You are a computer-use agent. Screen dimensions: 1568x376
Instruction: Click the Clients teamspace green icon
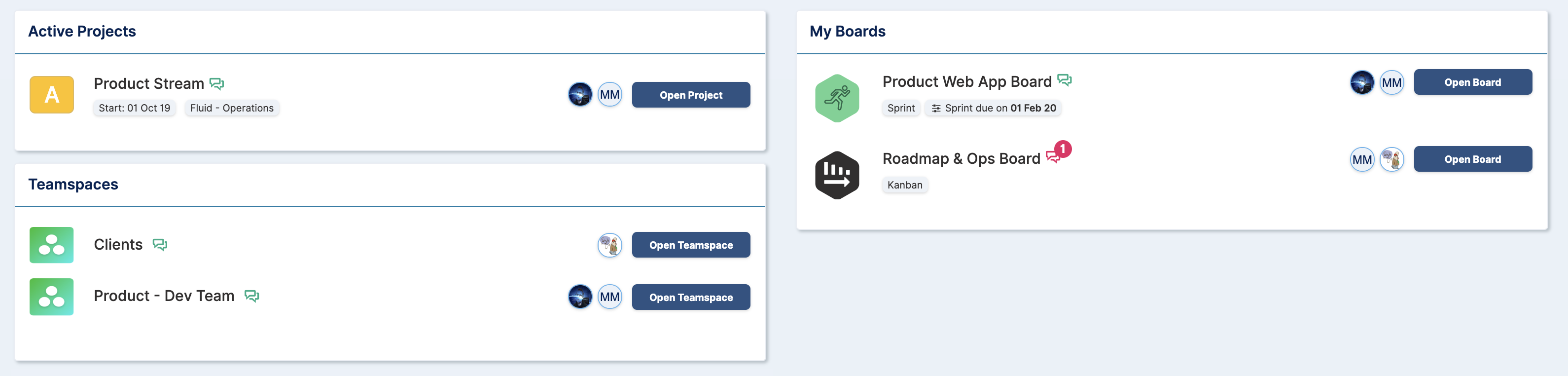click(x=52, y=245)
